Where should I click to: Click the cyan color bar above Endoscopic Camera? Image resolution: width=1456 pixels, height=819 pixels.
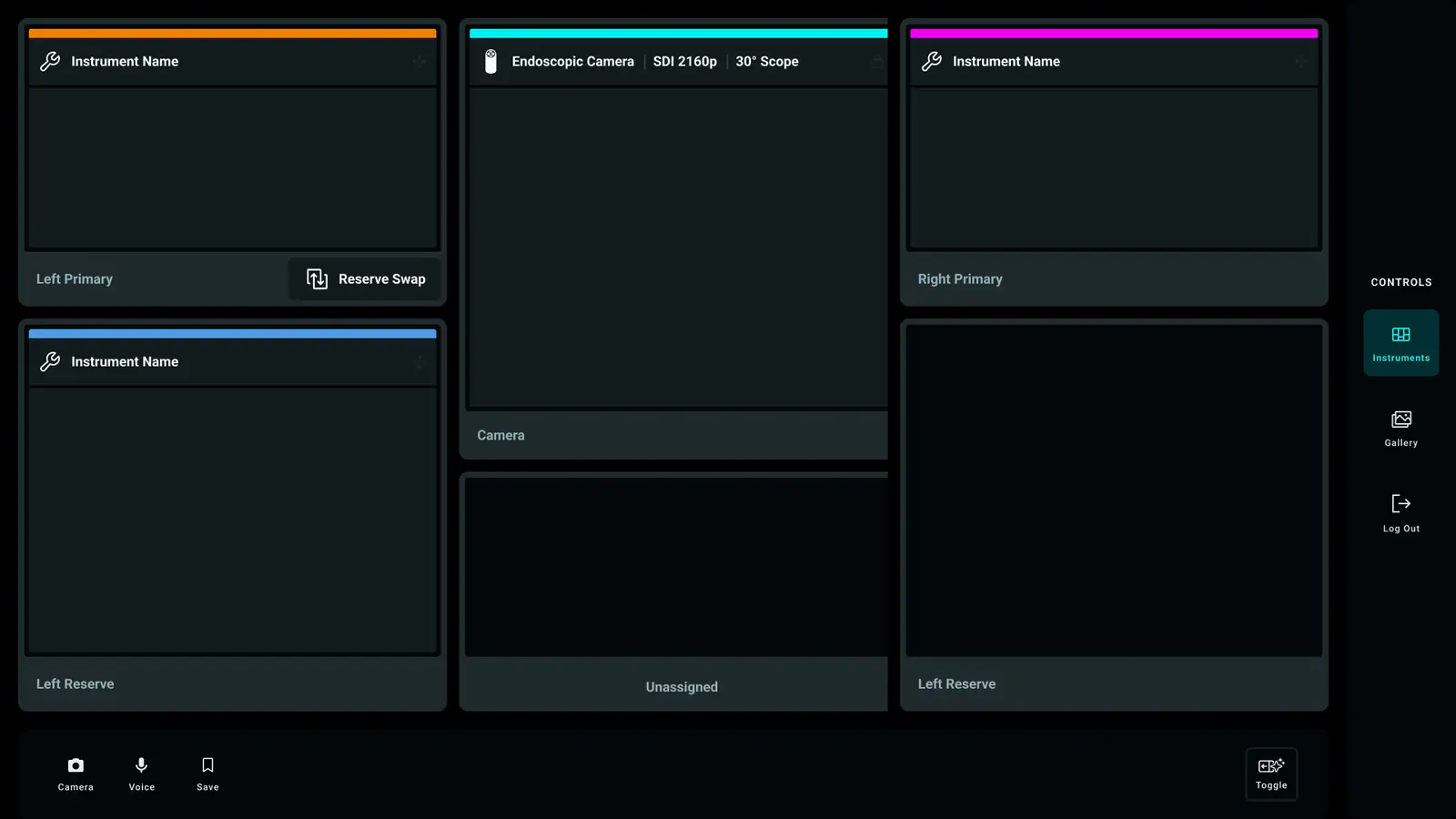tap(678, 34)
